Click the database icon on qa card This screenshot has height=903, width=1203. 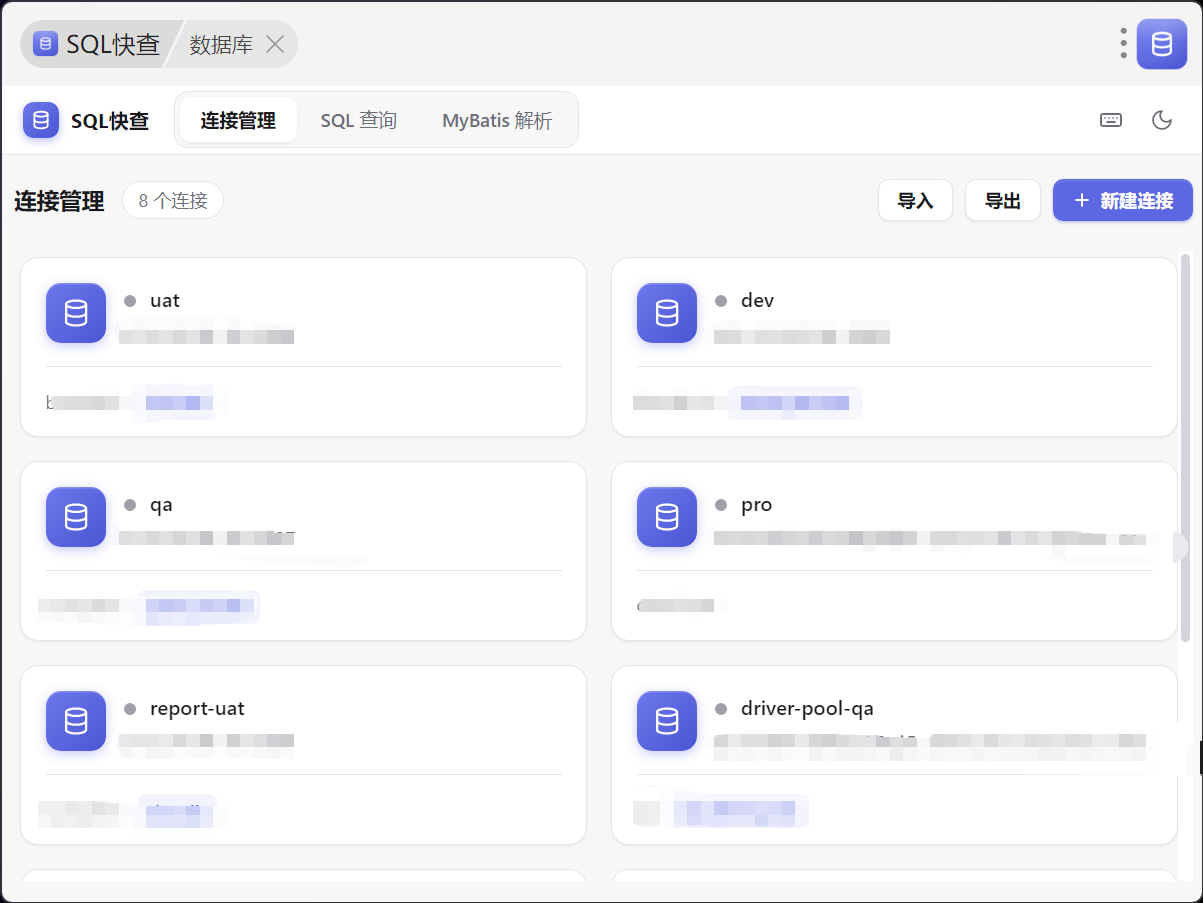point(76,517)
